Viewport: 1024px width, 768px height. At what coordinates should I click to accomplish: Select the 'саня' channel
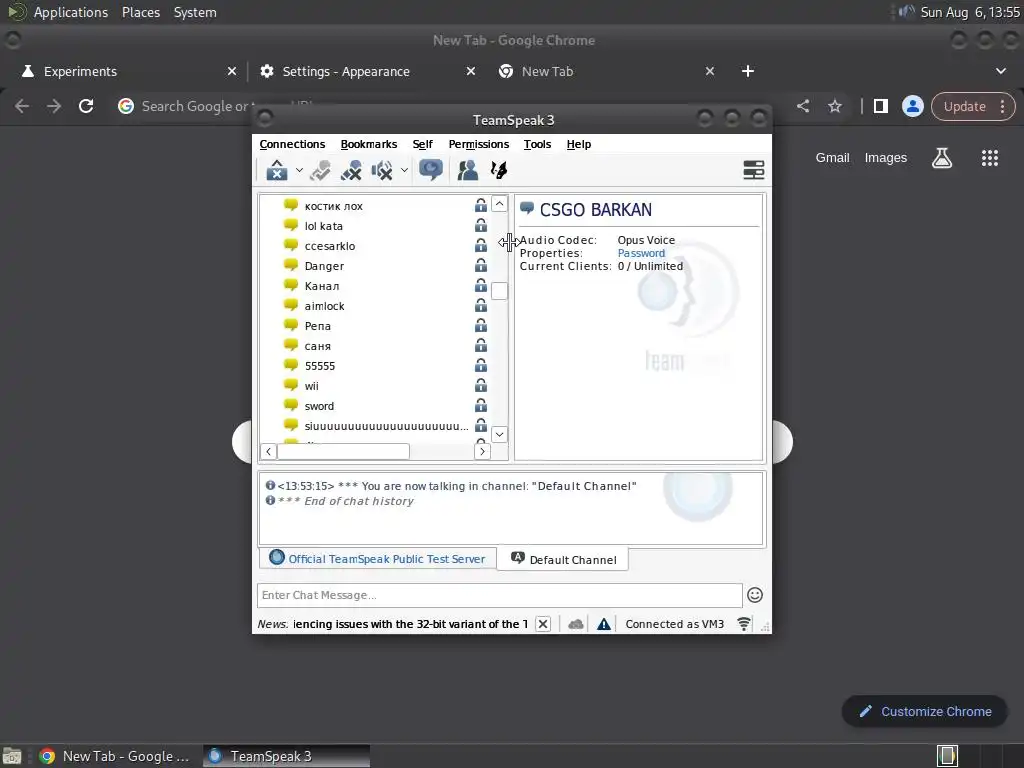point(317,346)
